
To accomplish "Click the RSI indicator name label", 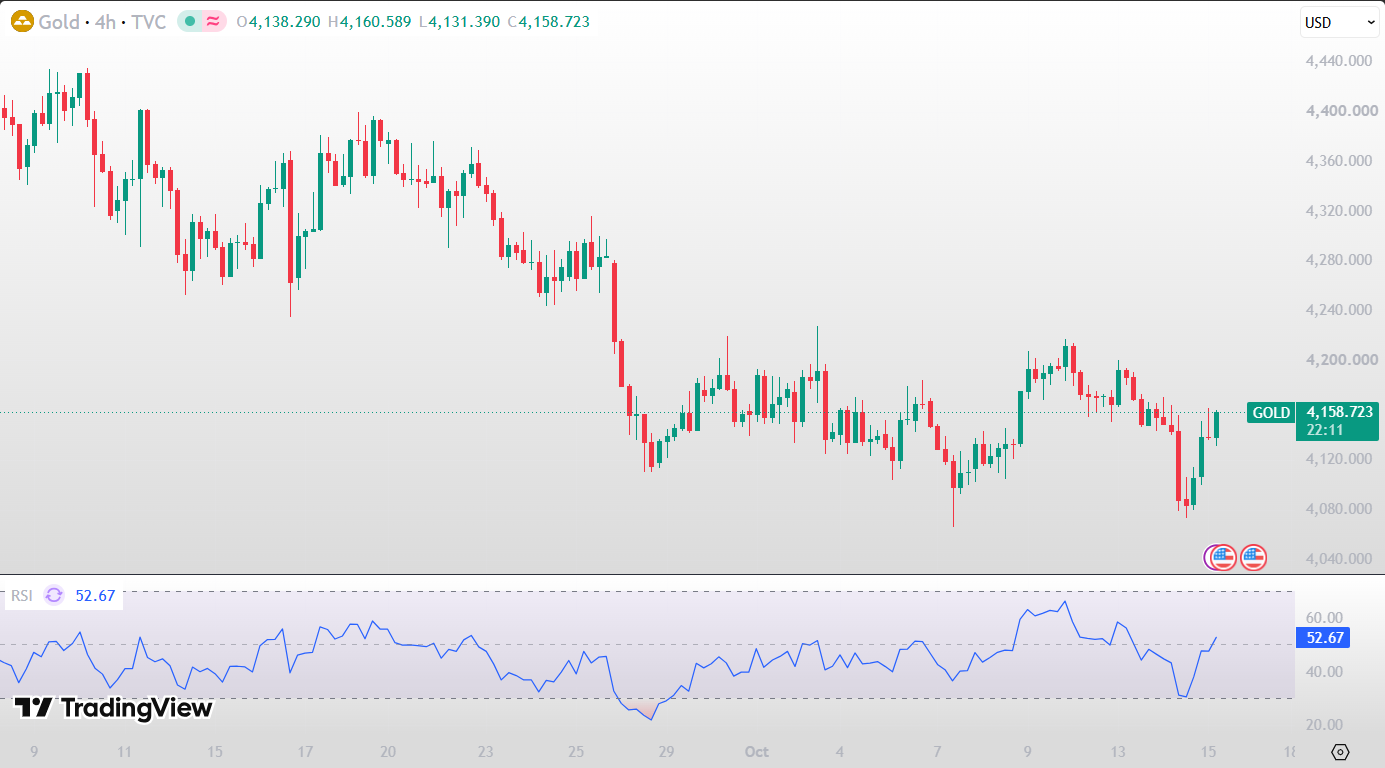I will [22, 596].
